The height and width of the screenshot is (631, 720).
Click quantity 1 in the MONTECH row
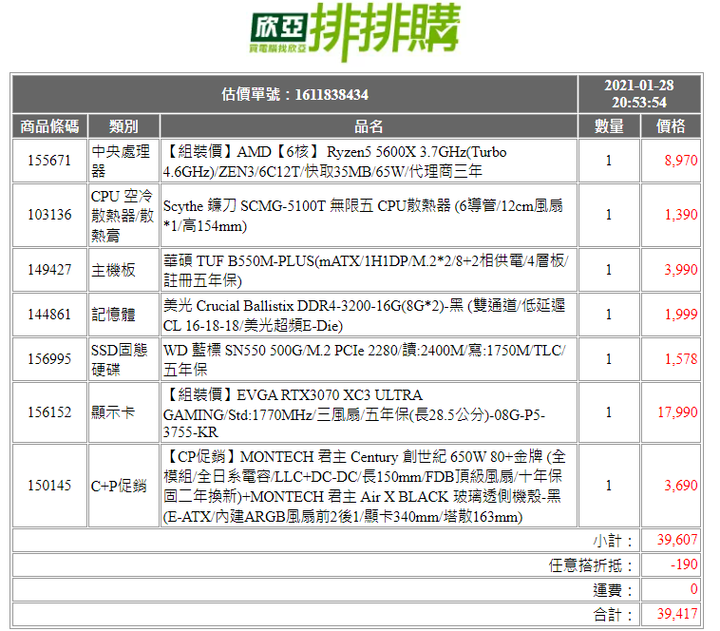tap(609, 485)
